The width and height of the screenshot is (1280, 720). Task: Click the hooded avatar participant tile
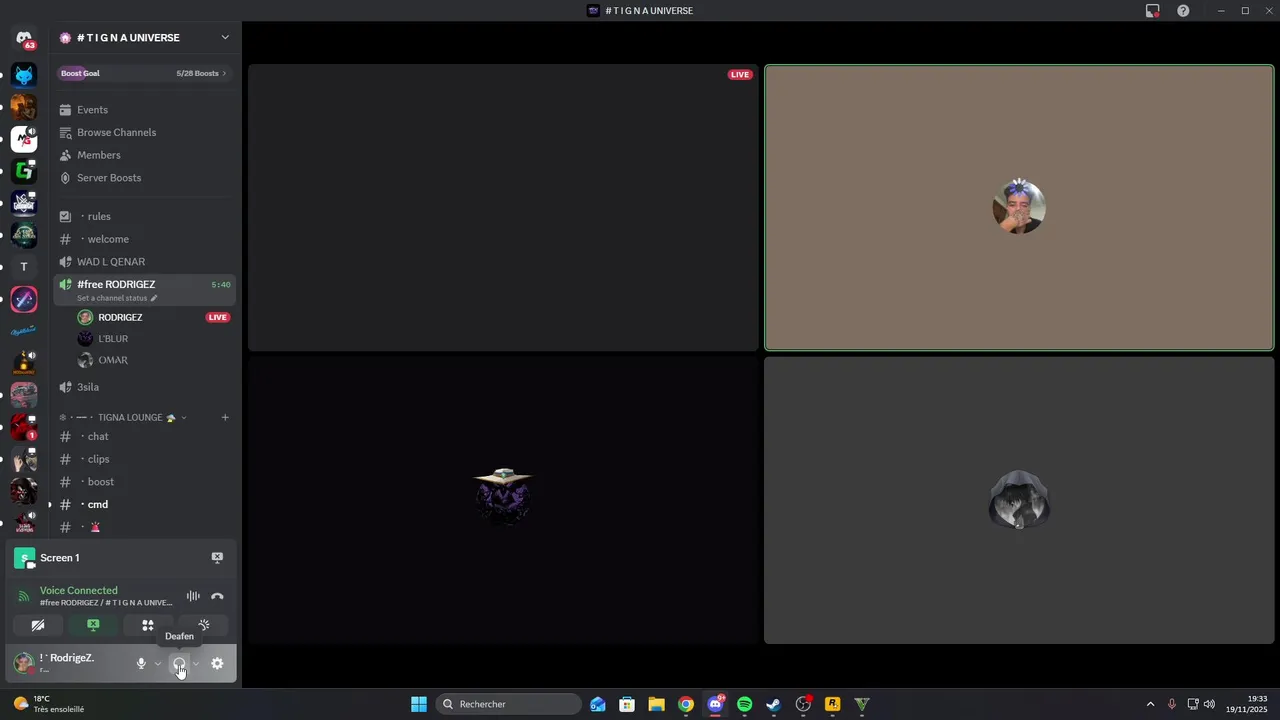pyautogui.click(x=1019, y=500)
